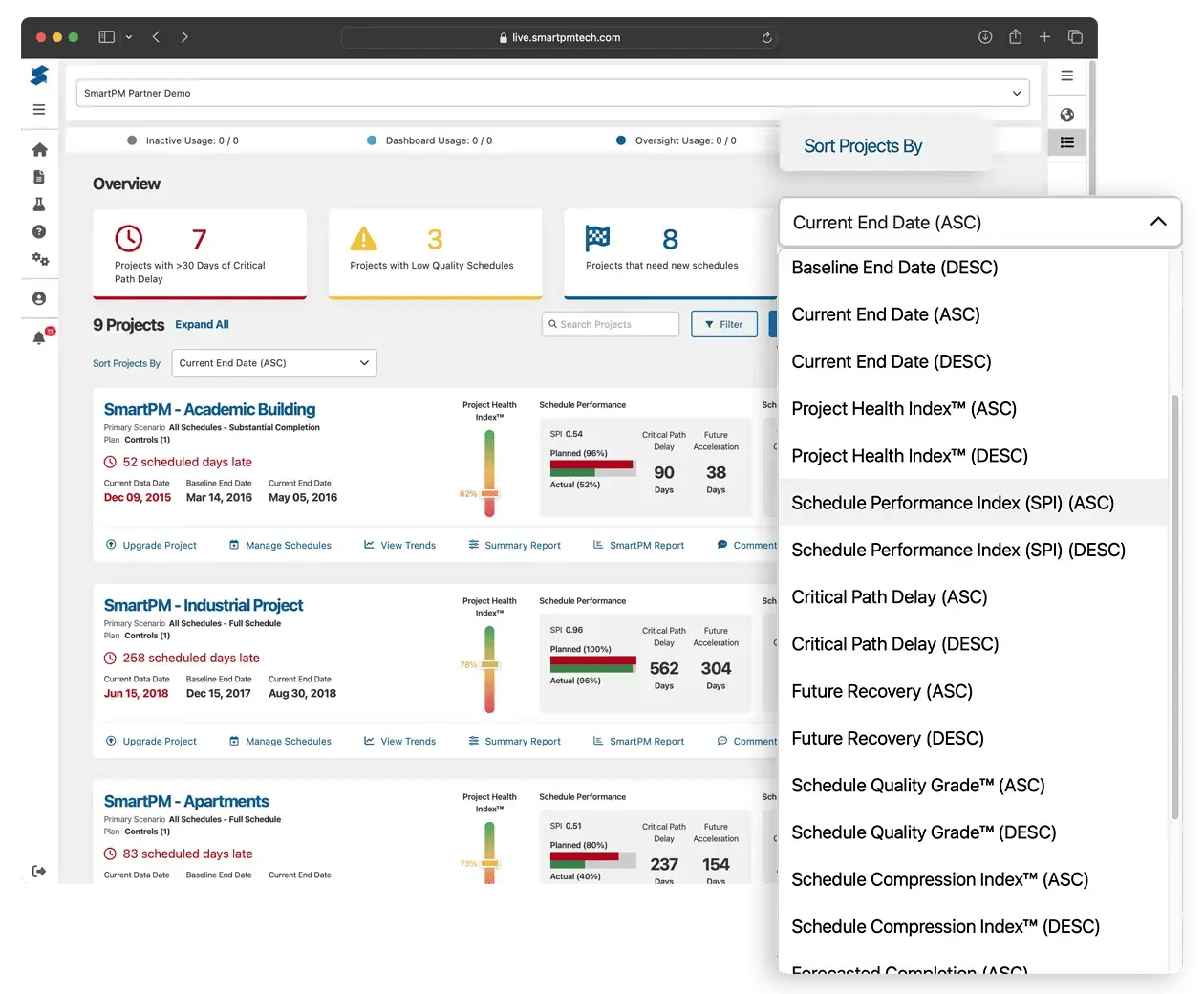Select Future Recovery (DESC) option
The width and height of the screenshot is (1204, 994).
pos(974,739)
